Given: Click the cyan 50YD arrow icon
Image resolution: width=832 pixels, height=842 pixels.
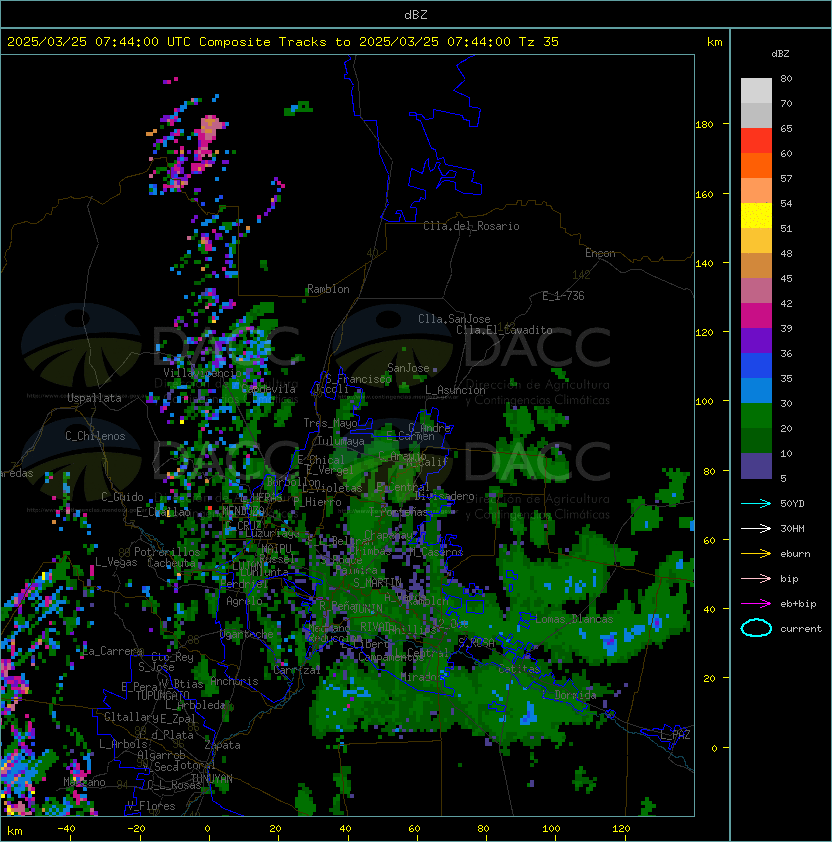Looking at the screenshot, I should [756, 503].
